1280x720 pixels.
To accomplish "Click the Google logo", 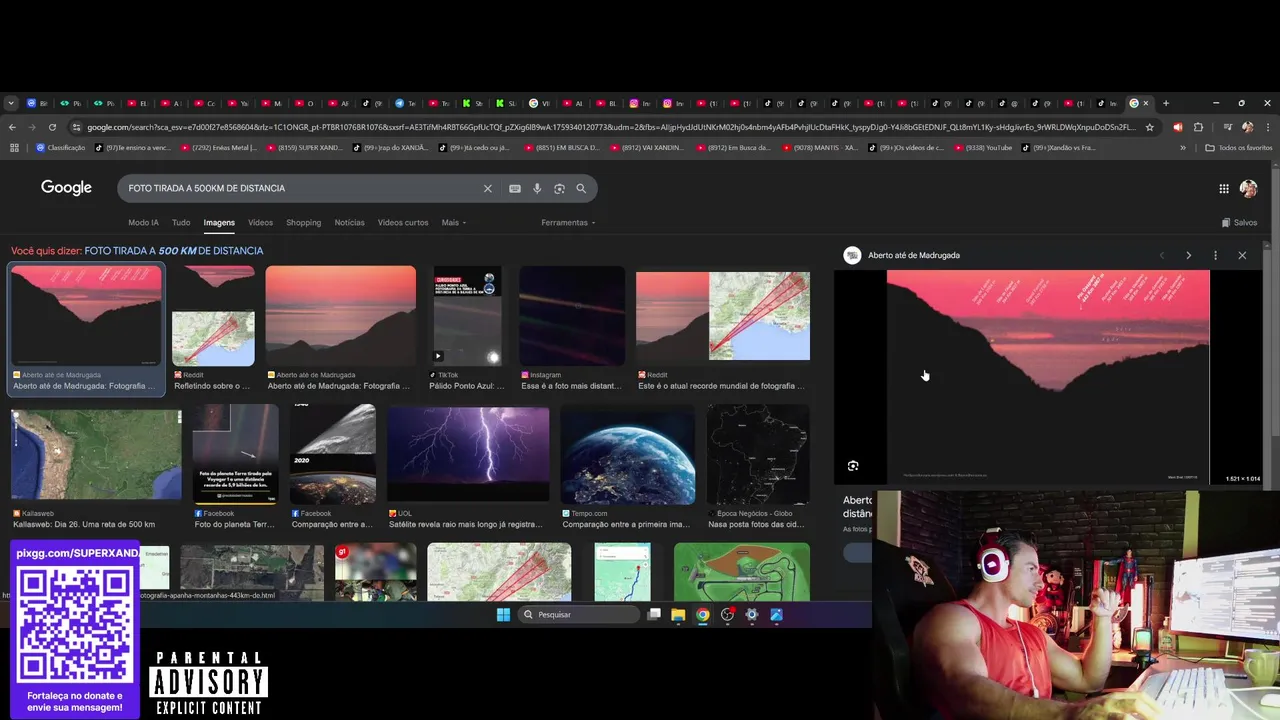I will point(66,188).
